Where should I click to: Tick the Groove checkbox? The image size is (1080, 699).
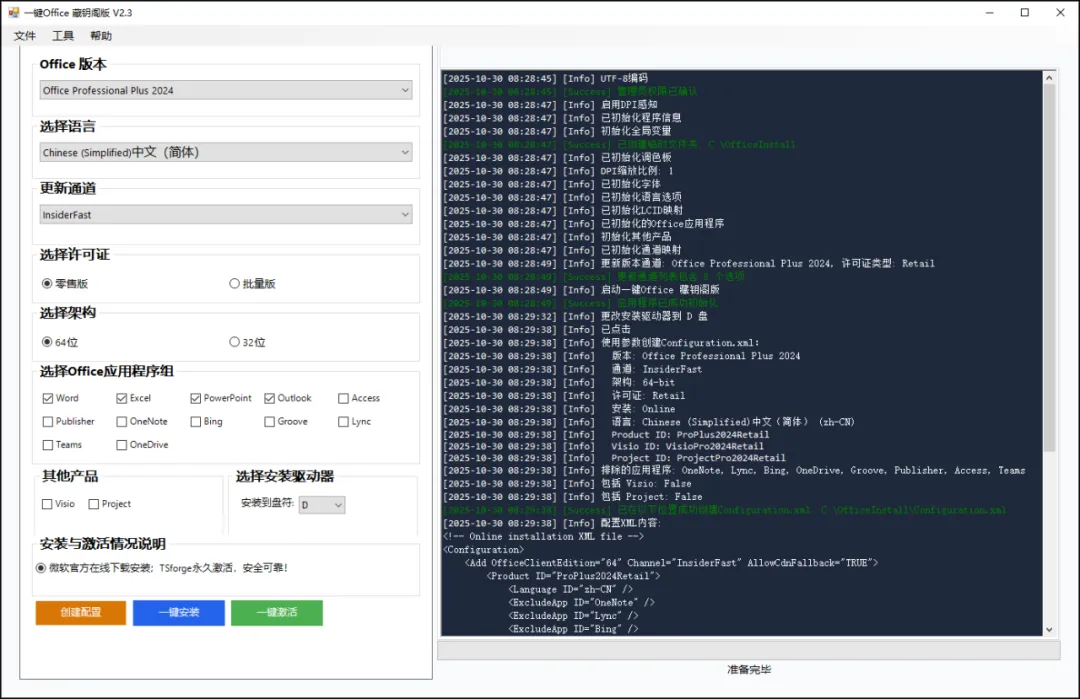[269, 421]
